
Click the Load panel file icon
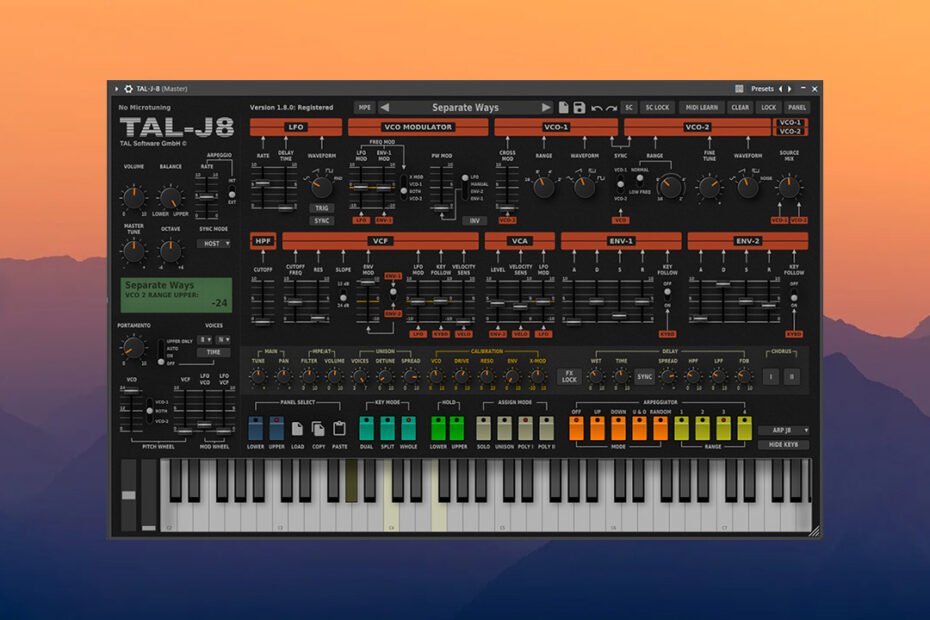(x=297, y=428)
